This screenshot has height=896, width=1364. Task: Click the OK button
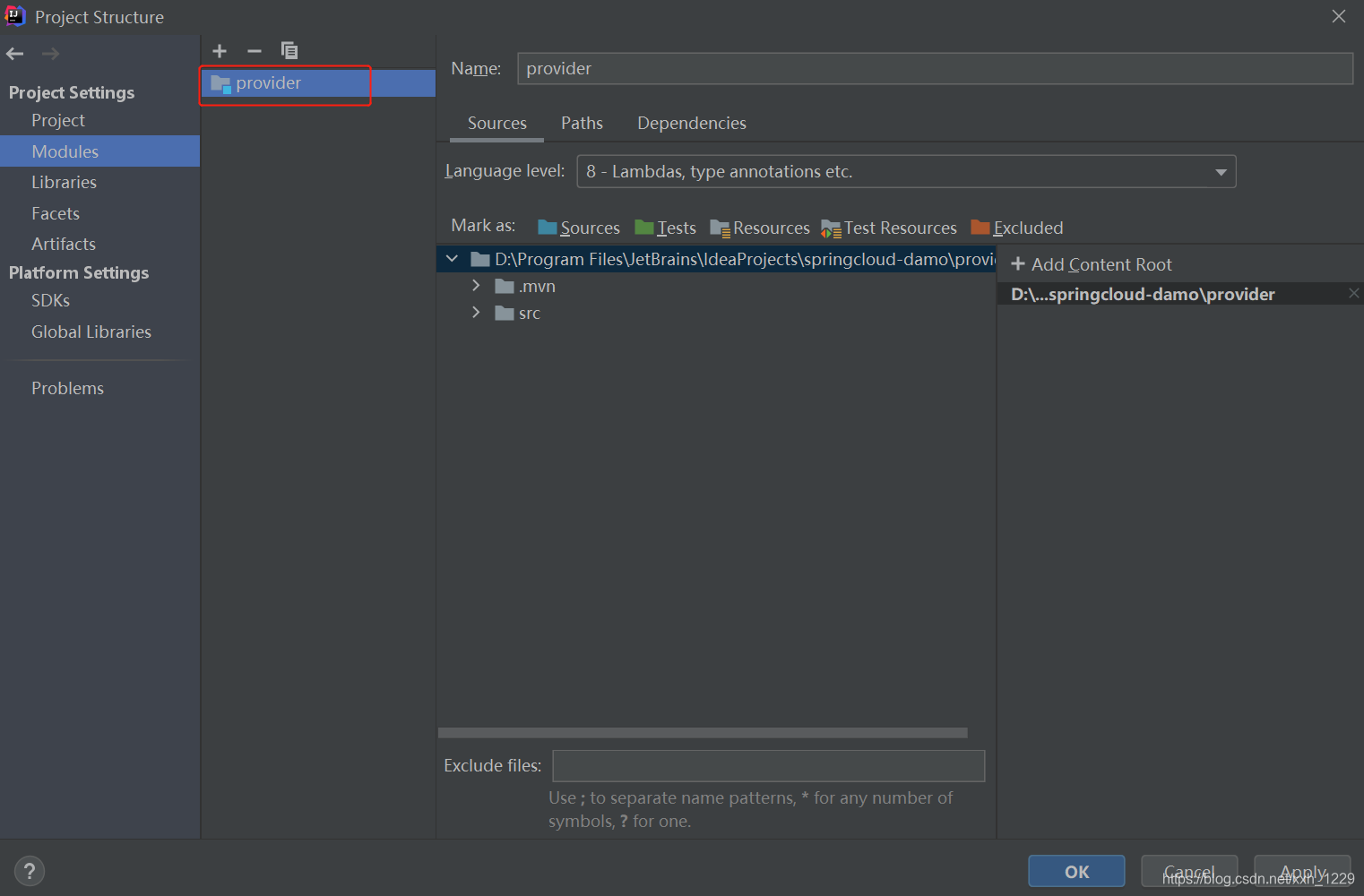1076,872
